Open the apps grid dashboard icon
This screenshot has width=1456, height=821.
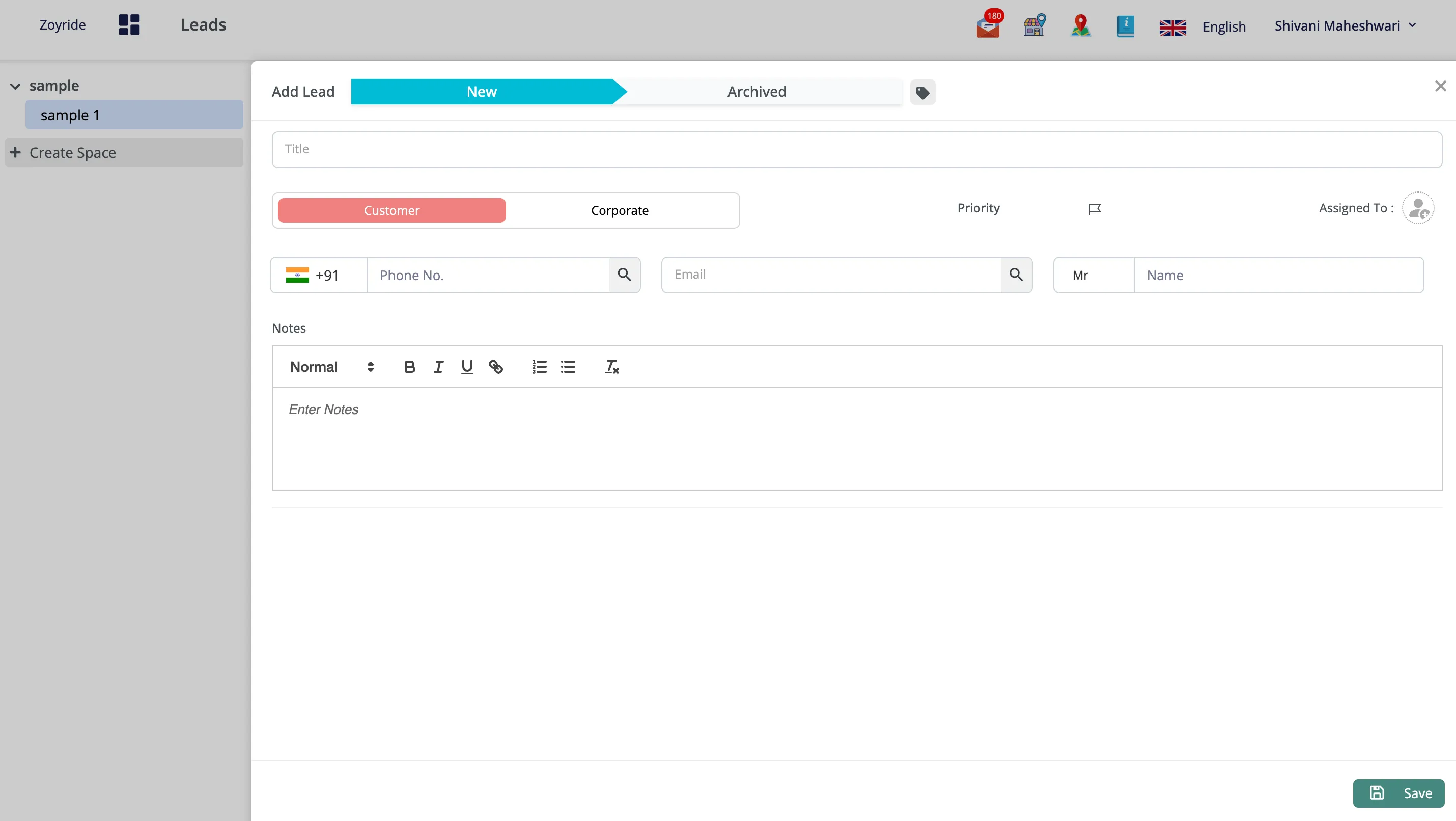coord(129,25)
